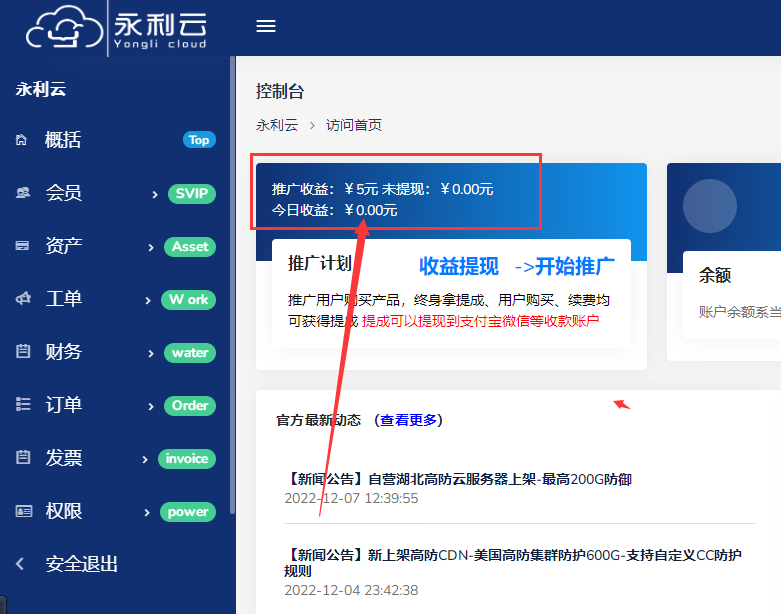Viewport: 781px width, 614px height.
Task: Click the red 提成可以提现到支付宝微信 text
Action: tap(480, 321)
